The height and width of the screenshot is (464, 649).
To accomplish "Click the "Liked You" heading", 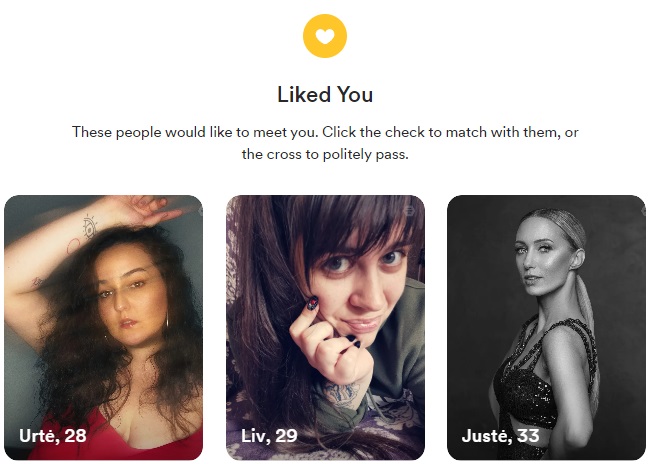I will (325, 94).
